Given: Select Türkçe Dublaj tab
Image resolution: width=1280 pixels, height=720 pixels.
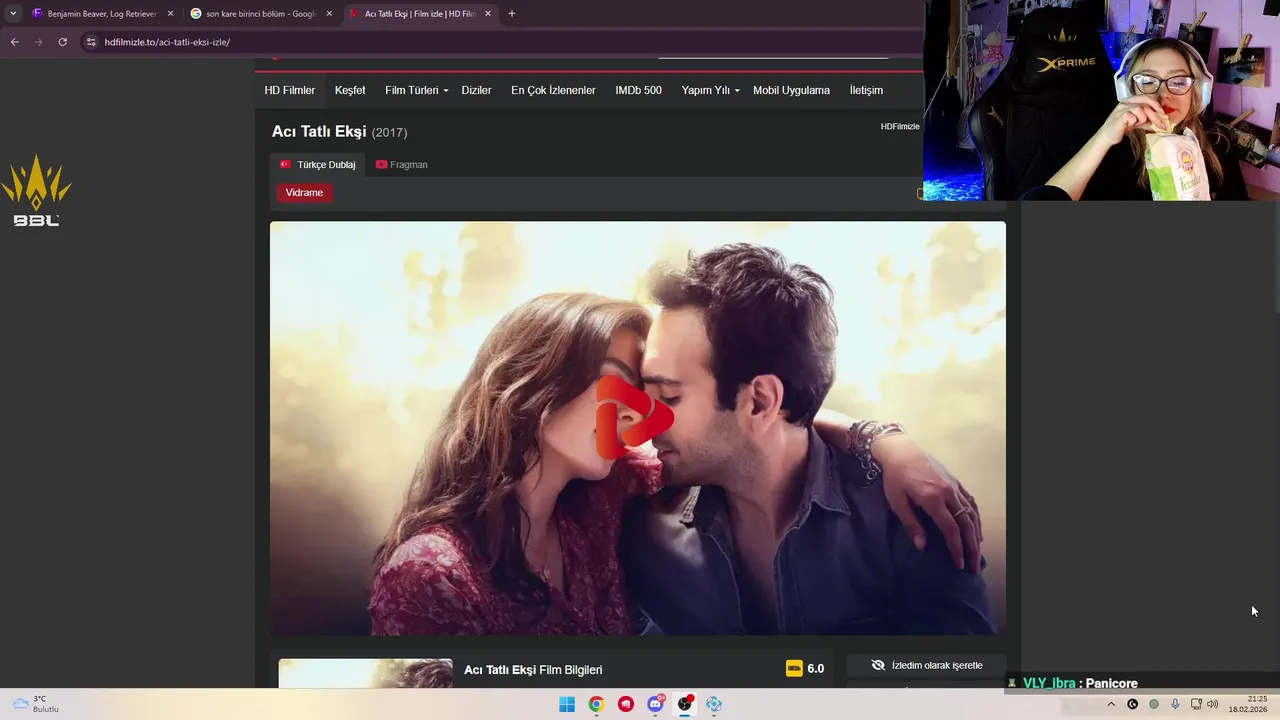Looking at the screenshot, I should [x=317, y=164].
